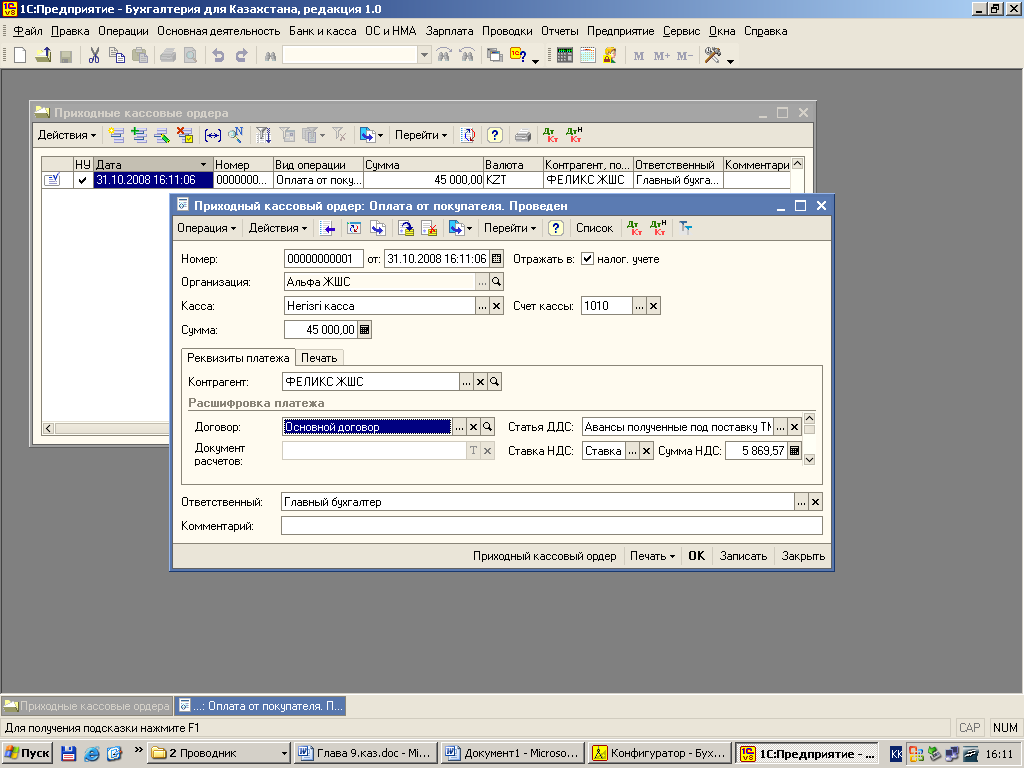Expand the Действия menu in list window

(x=67, y=135)
